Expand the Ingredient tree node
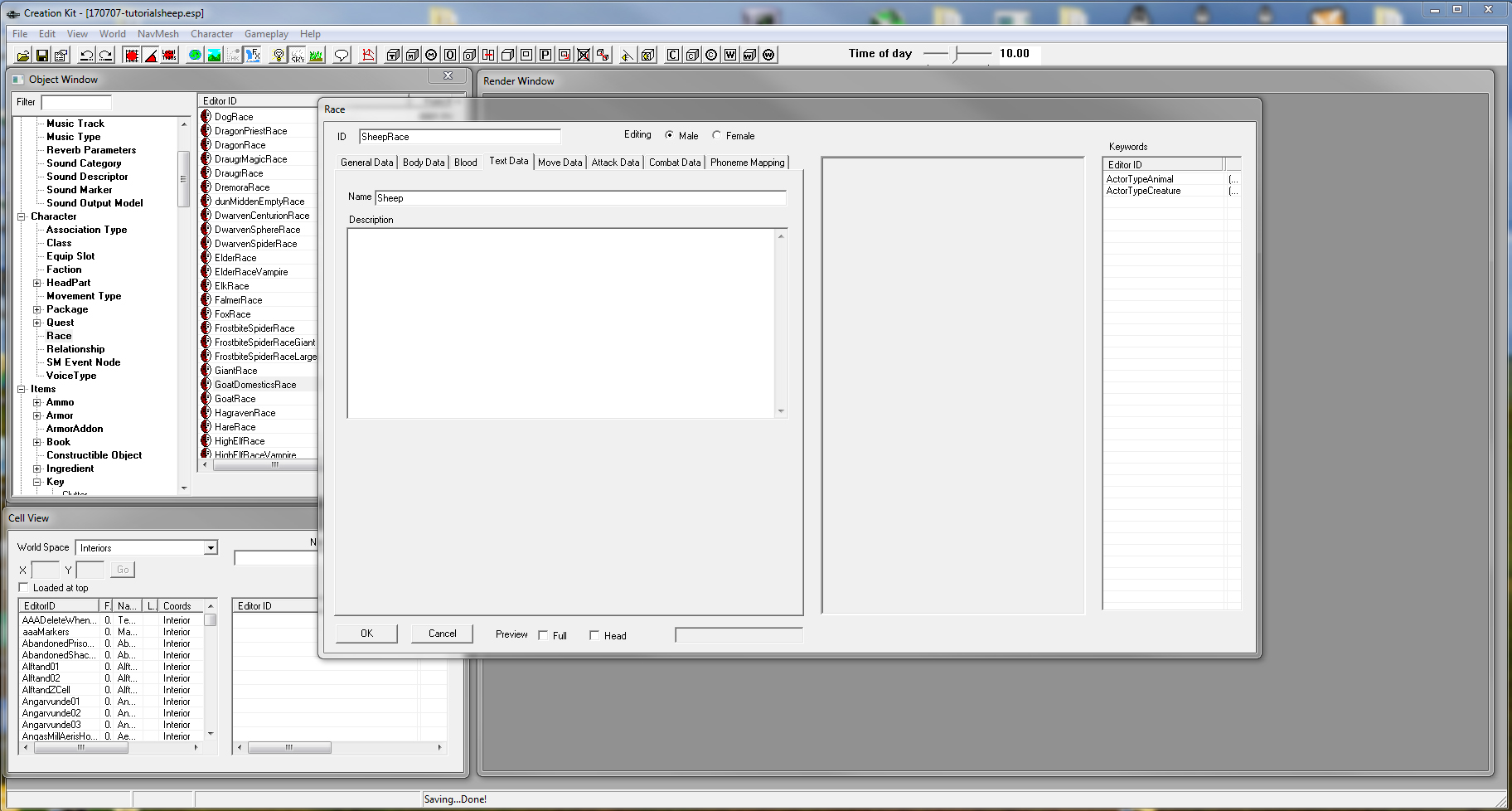1512x811 pixels. click(36, 469)
